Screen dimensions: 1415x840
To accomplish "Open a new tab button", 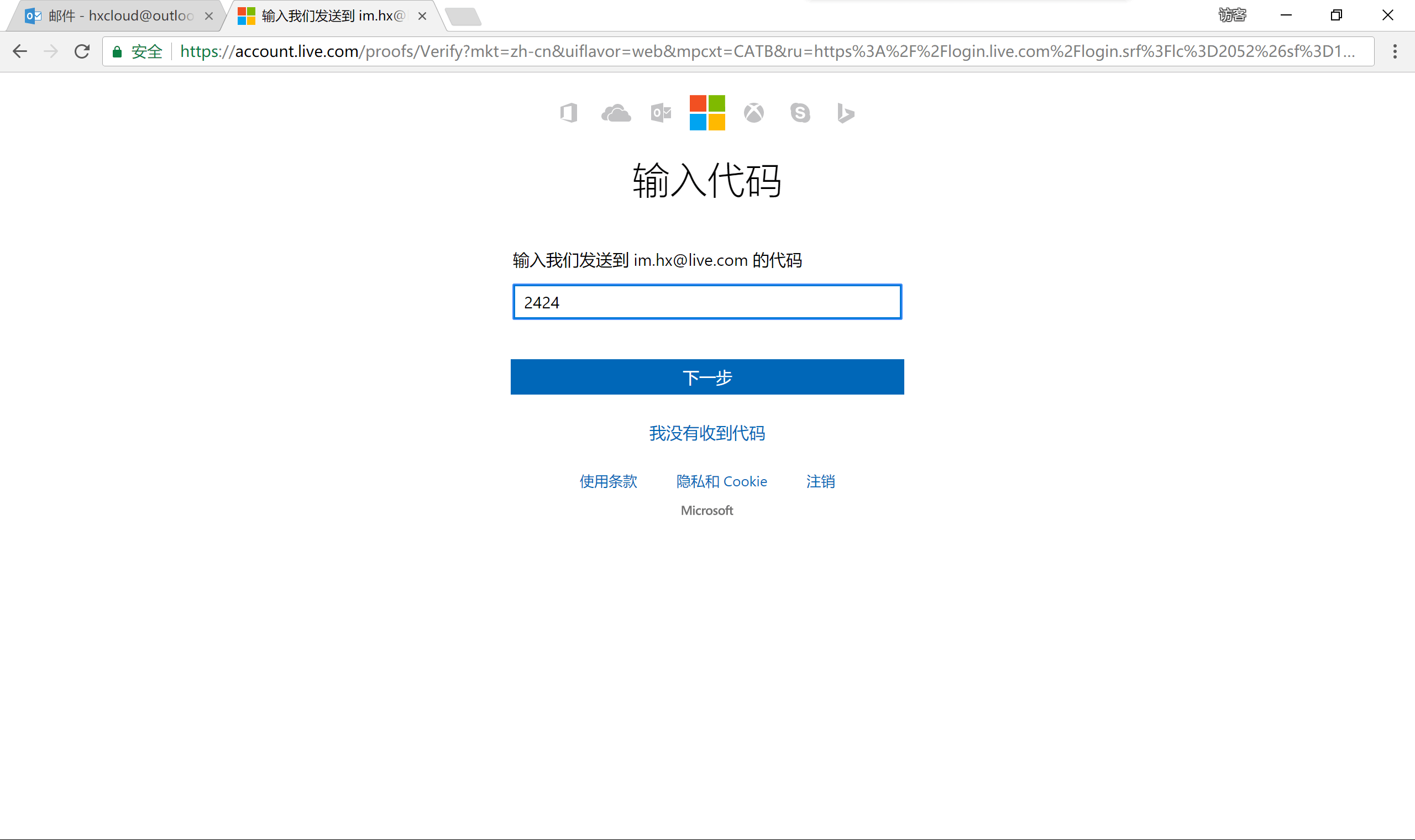I will click(464, 17).
